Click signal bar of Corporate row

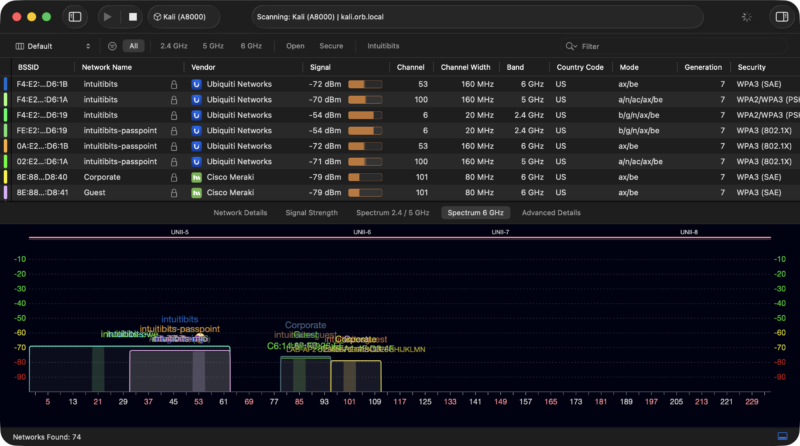click(x=365, y=177)
